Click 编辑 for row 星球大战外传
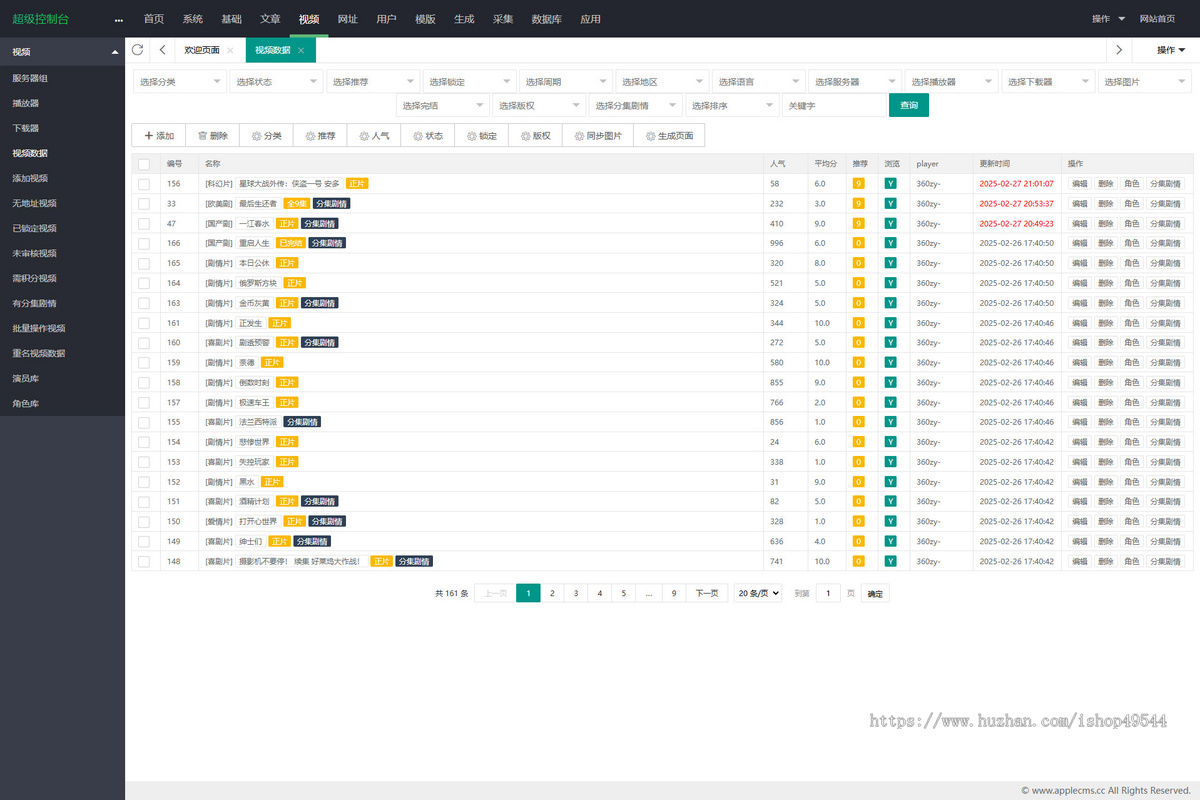This screenshot has width=1200, height=800. (1079, 184)
